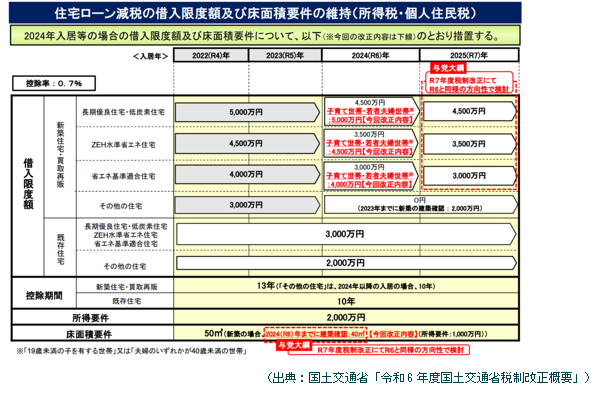Click the 4,500万円 arrow in ZEH水準 row

pyautogui.click(x=247, y=144)
